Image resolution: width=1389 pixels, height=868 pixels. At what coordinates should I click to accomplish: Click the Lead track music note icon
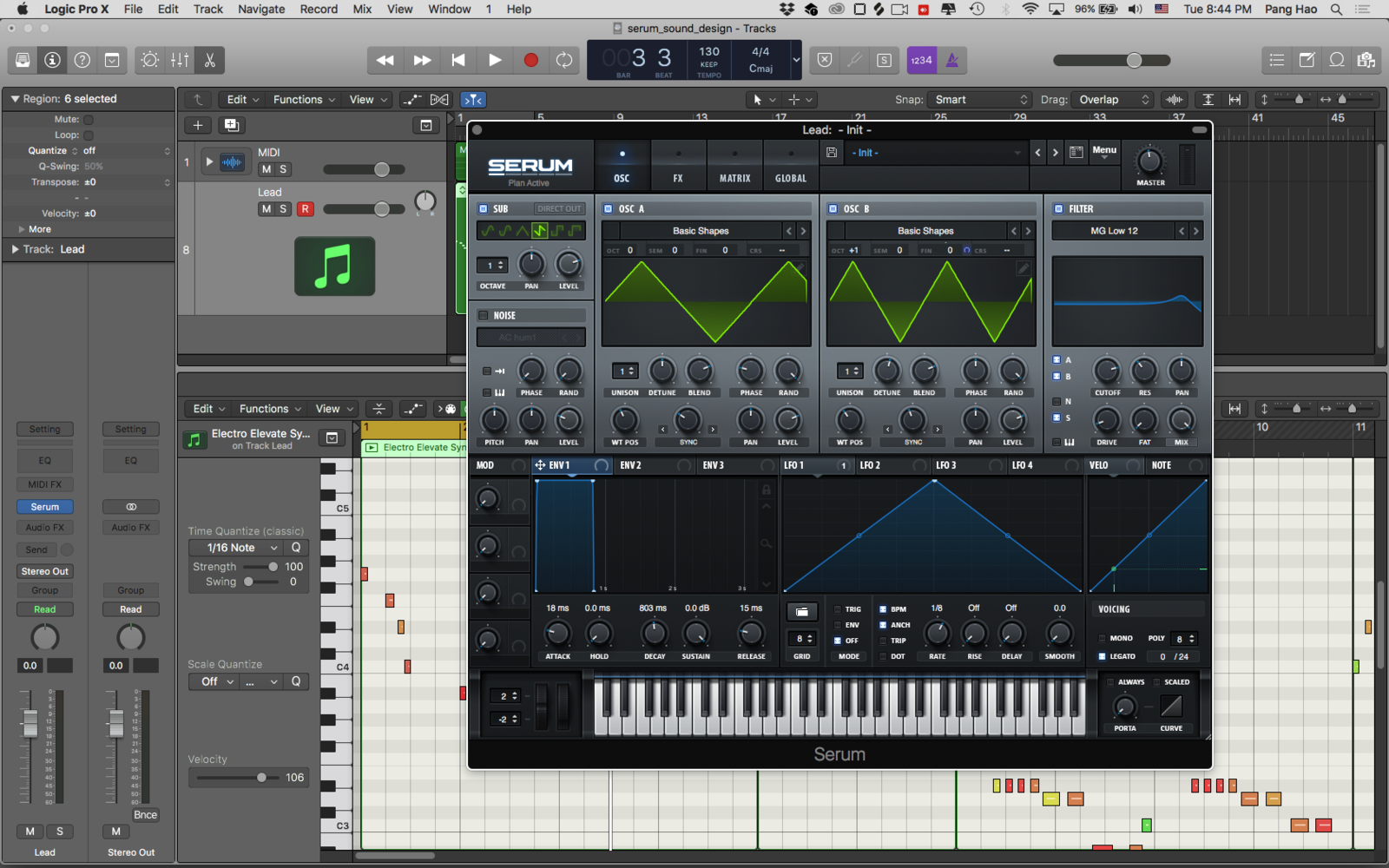pos(334,266)
